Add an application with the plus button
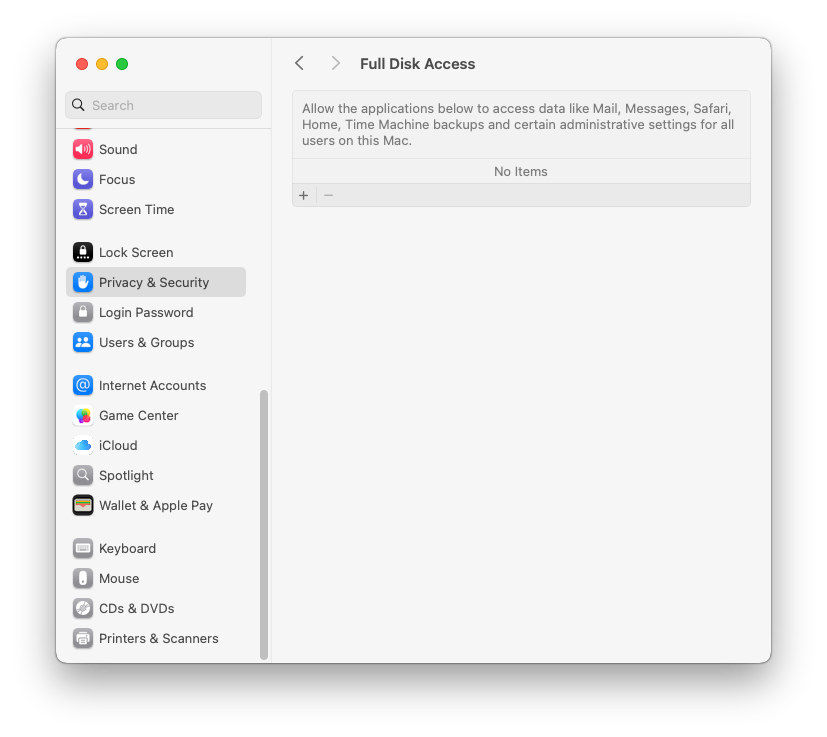 (304, 196)
